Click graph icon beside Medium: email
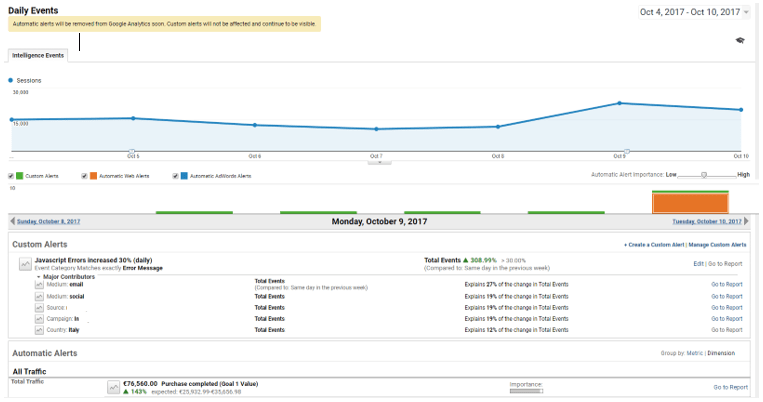Screen dimensions: 763x402 [x=40, y=285]
